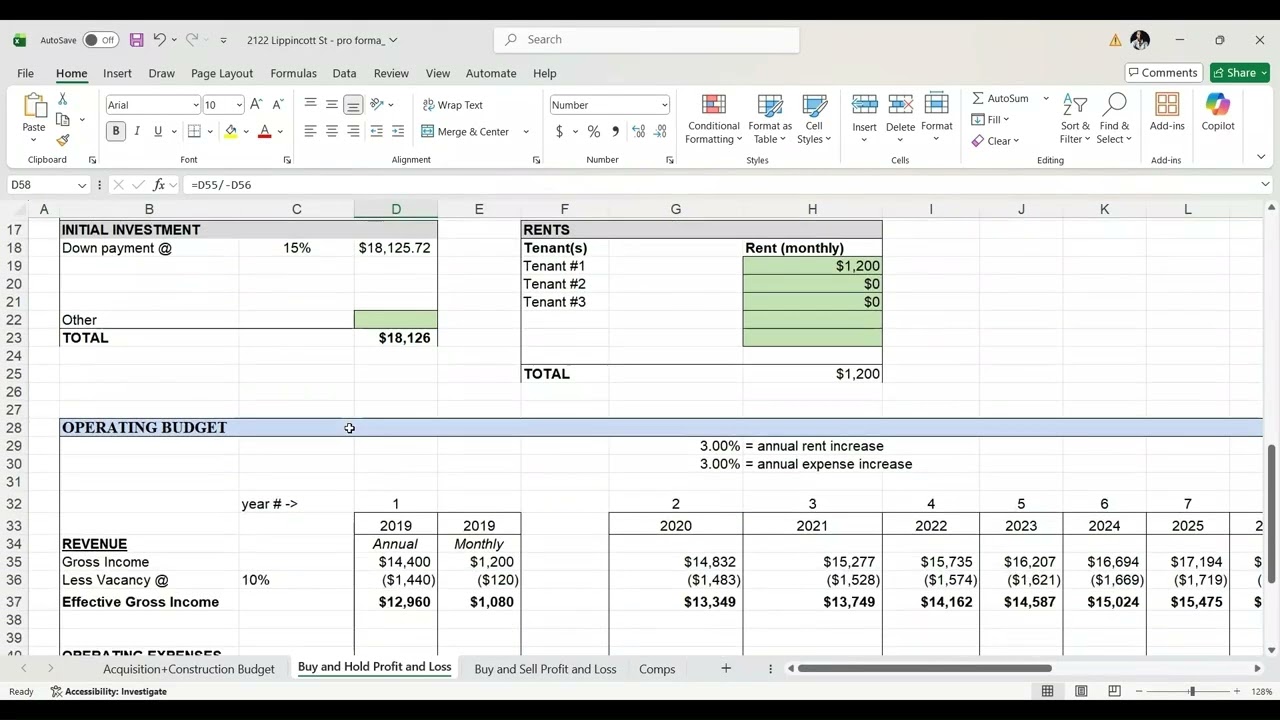The image size is (1280, 720).
Task: Open the Buy and Sell Profit and Loss sheet
Action: point(545,669)
